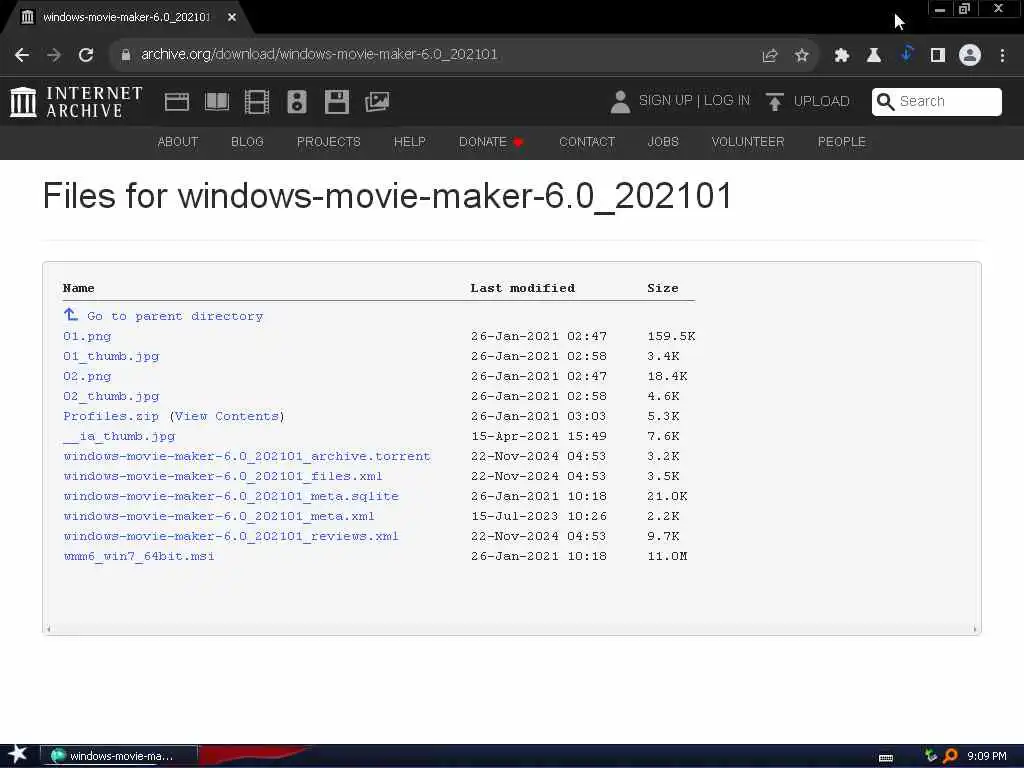Open the Audio speaker icon
The image size is (1024, 768).
[296, 102]
